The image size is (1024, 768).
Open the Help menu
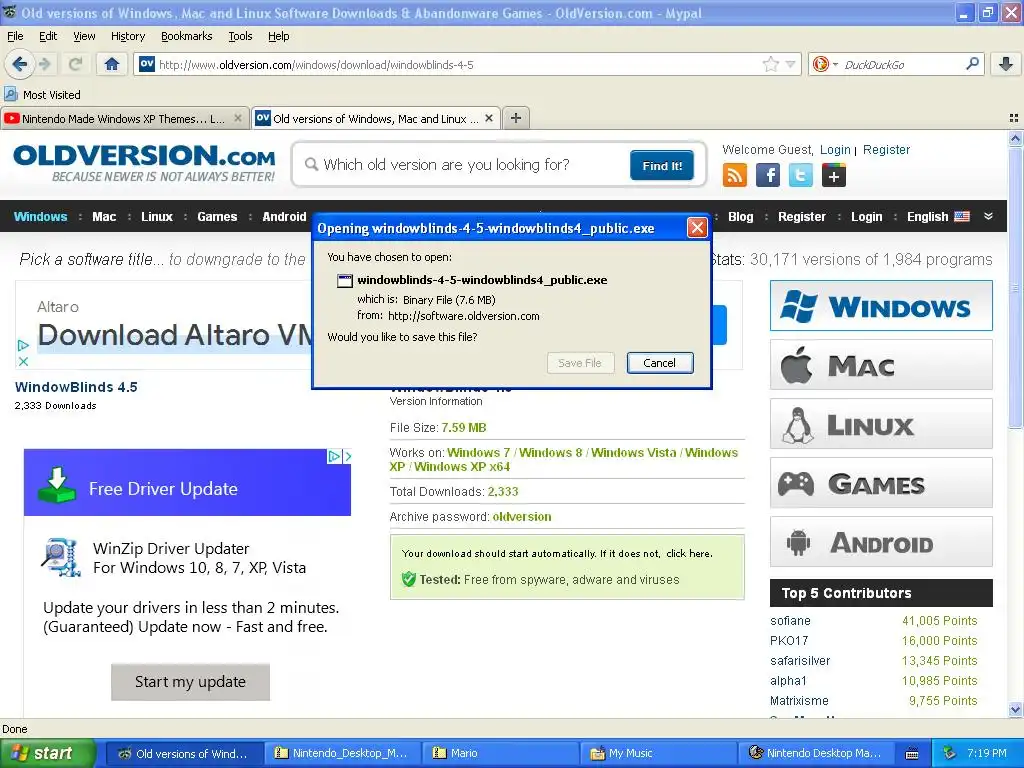(x=279, y=36)
